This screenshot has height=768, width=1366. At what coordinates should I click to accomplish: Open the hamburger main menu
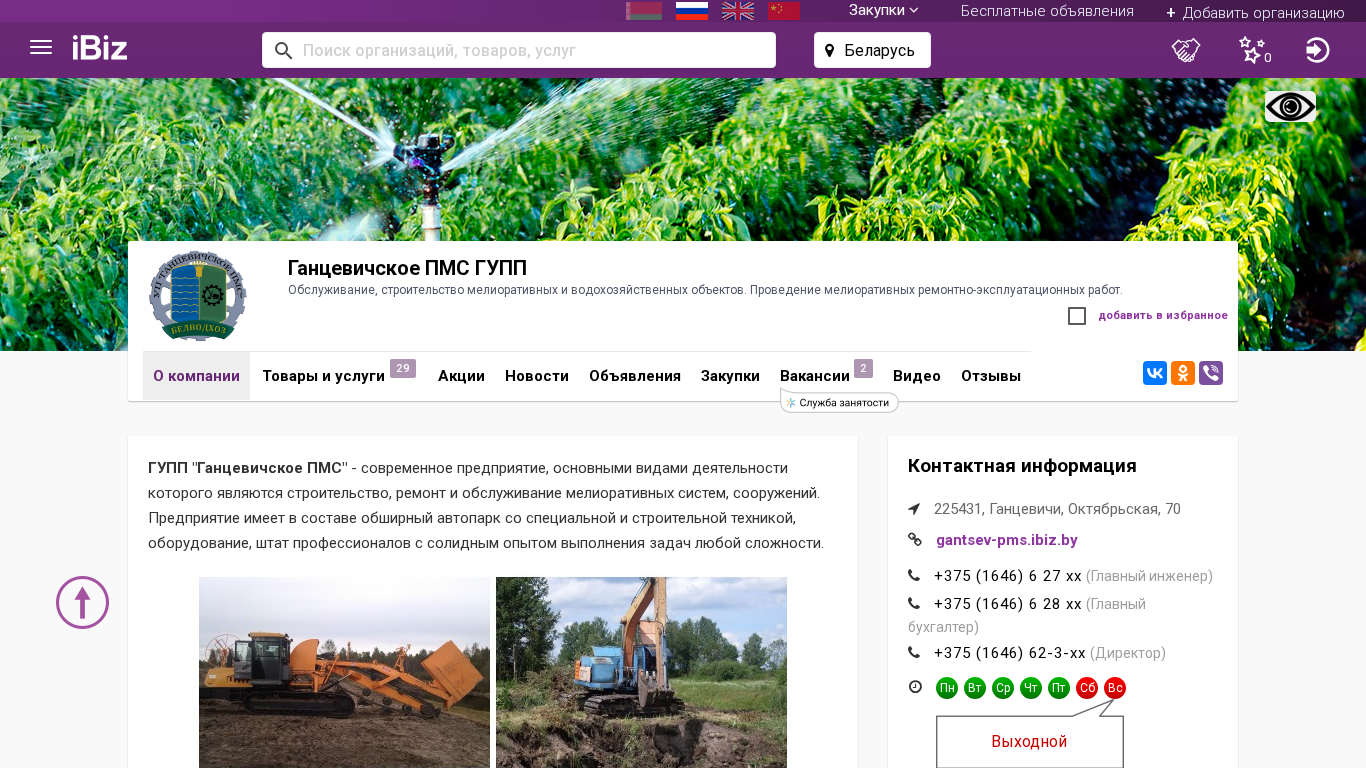[x=41, y=47]
